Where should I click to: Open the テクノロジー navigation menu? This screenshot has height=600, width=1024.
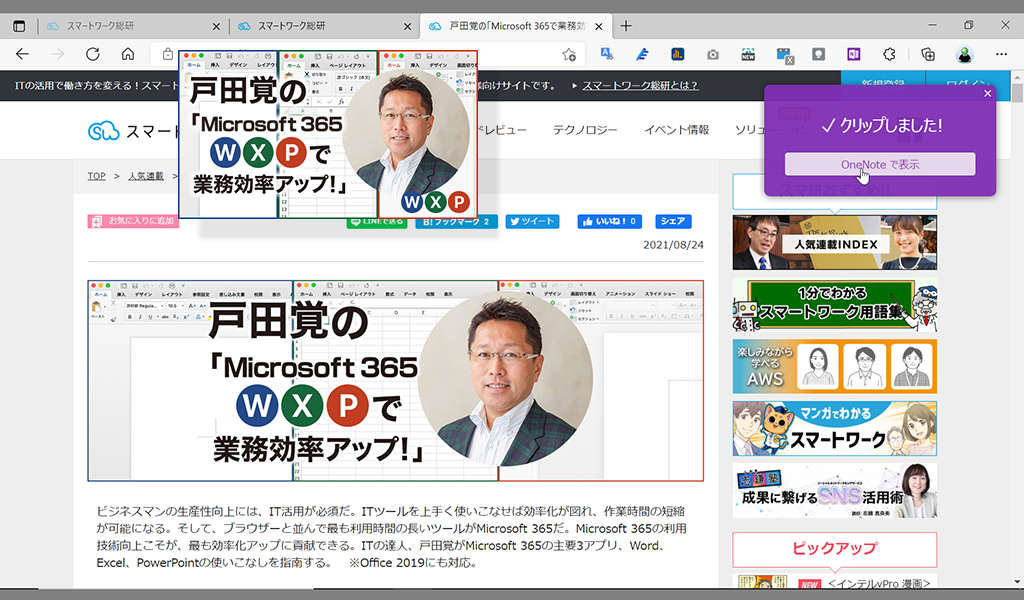pyautogui.click(x=584, y=130)
